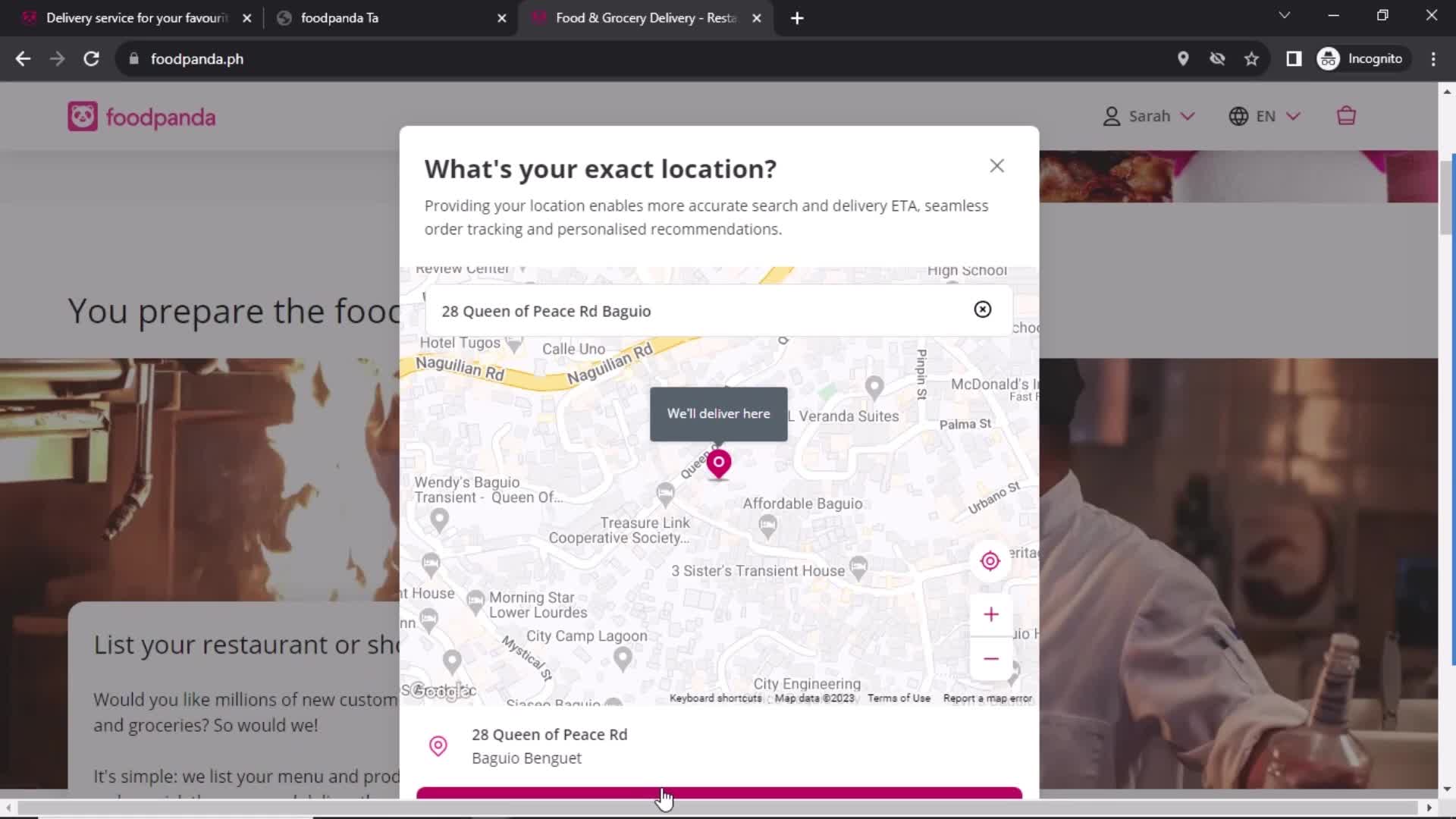Click the foodpanda logo

point(142,117)
